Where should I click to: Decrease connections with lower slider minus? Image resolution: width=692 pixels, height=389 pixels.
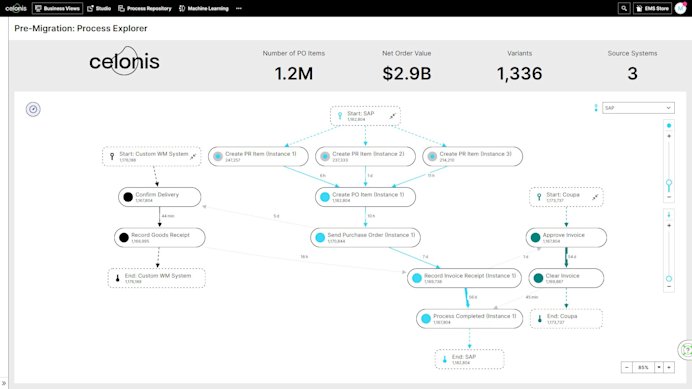click(x=669, y=287)
